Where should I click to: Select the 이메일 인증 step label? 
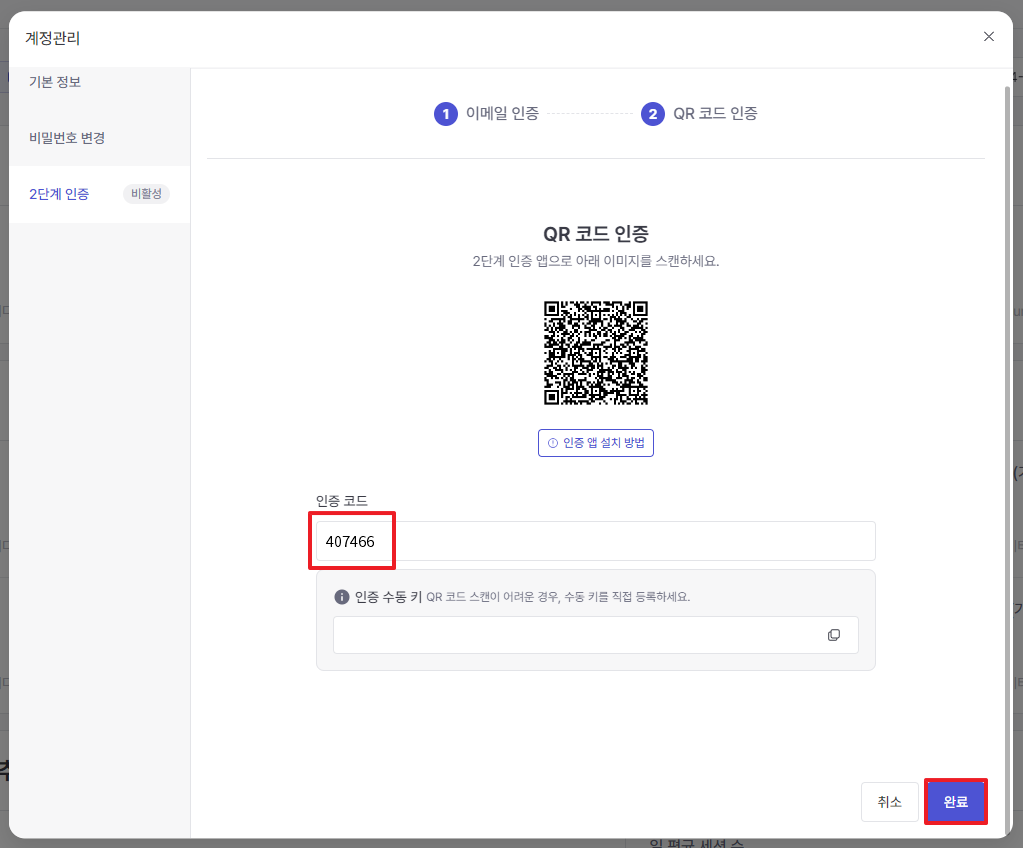502,114
